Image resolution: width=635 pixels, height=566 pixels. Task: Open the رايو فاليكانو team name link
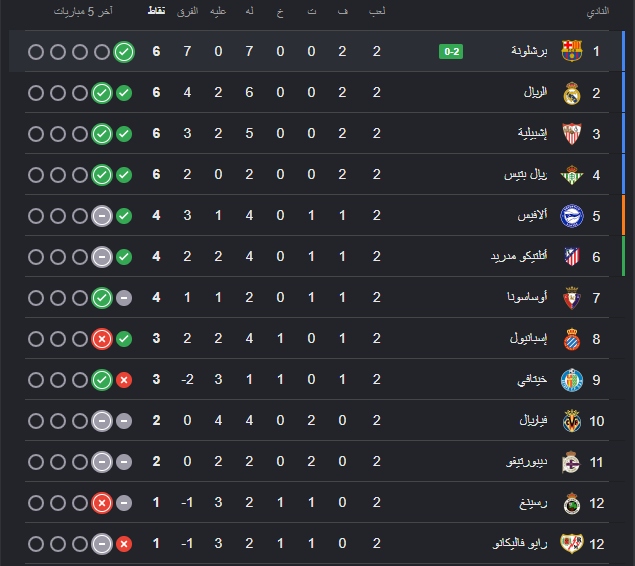pos(520,543)
